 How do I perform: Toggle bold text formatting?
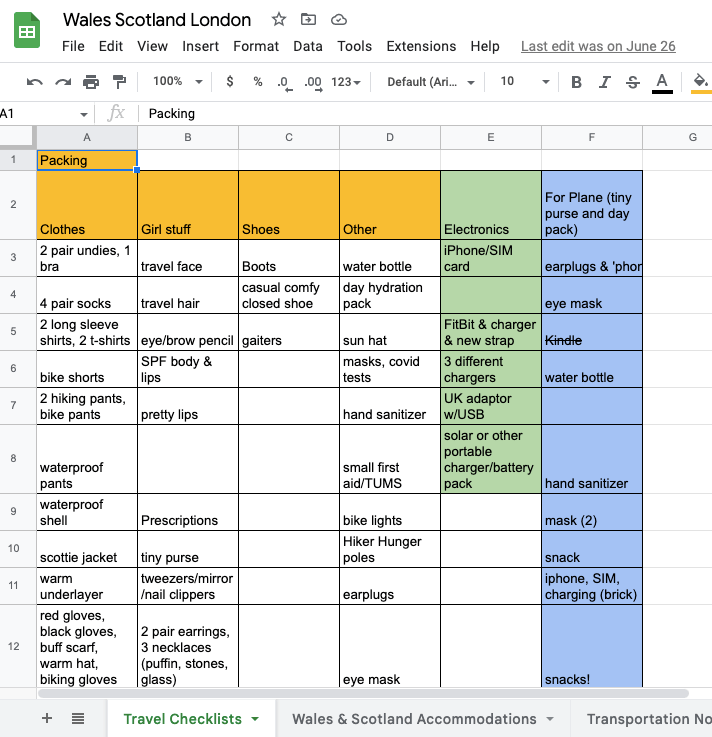point(576,82)
